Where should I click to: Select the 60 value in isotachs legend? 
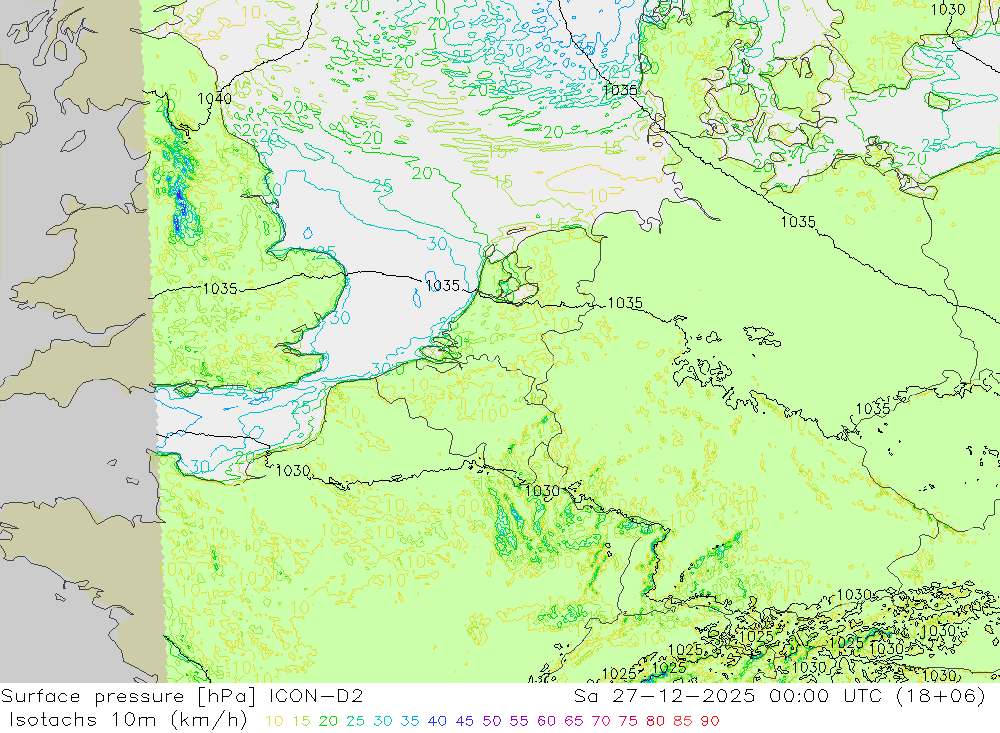pyautogui.click(x=547, y=721)
